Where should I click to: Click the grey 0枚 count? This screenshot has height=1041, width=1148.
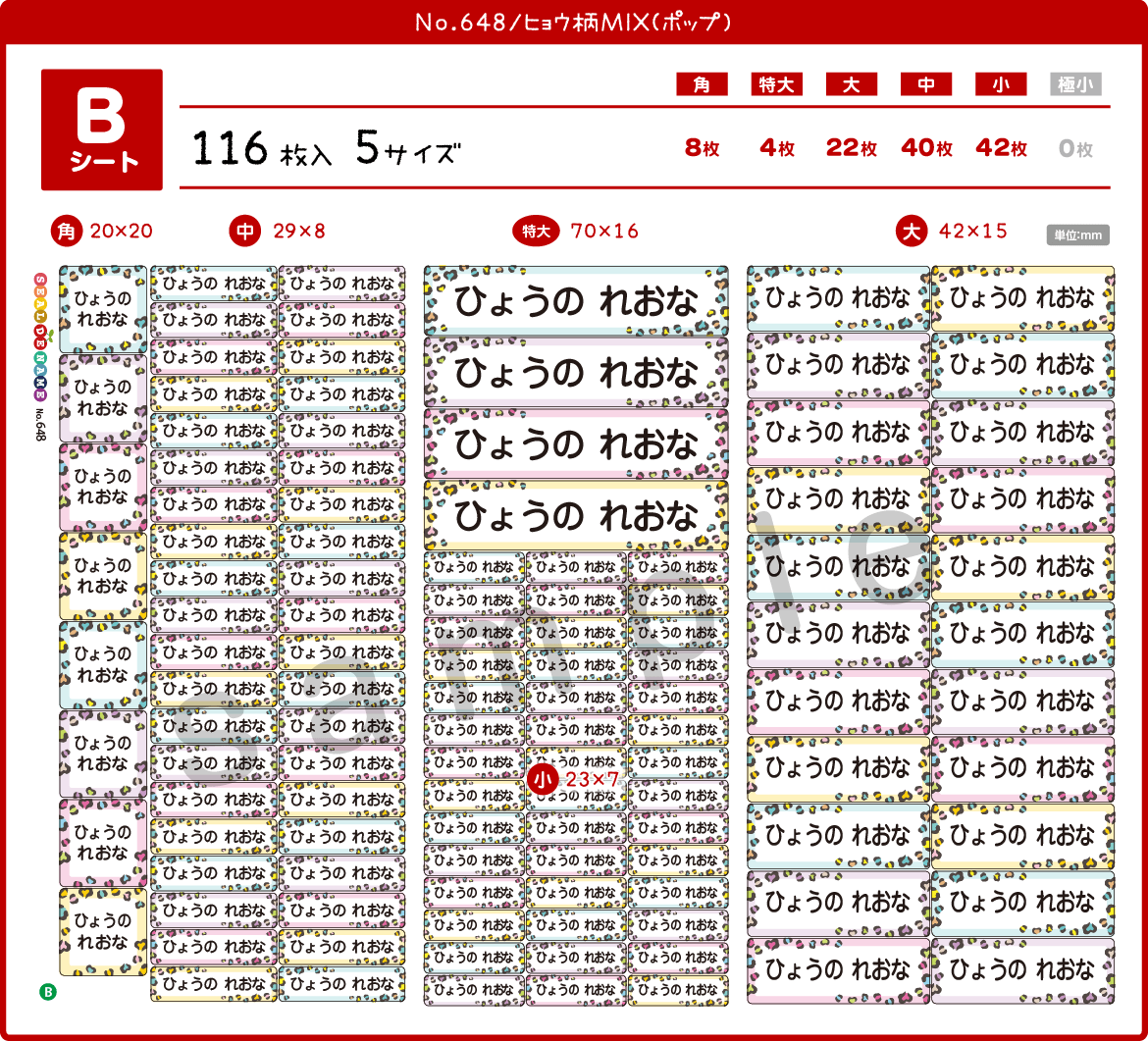[1075, 149]
